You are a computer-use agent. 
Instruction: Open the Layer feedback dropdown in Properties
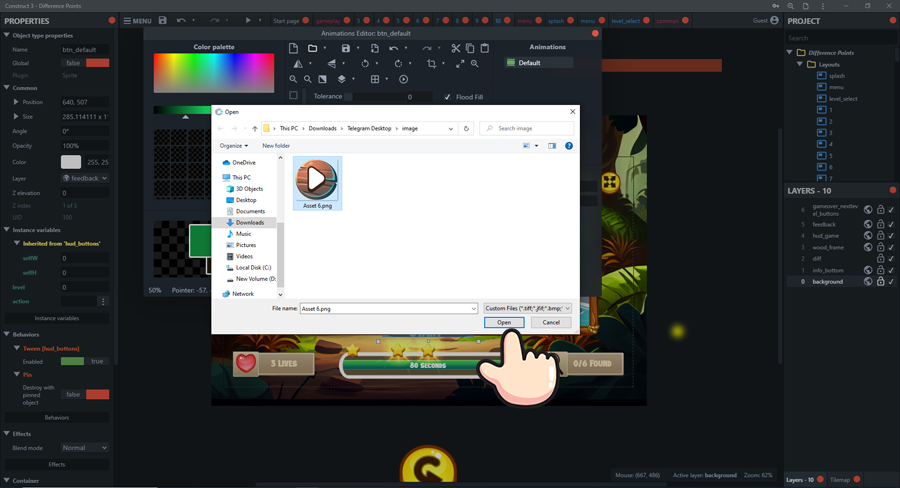point(85,179)
